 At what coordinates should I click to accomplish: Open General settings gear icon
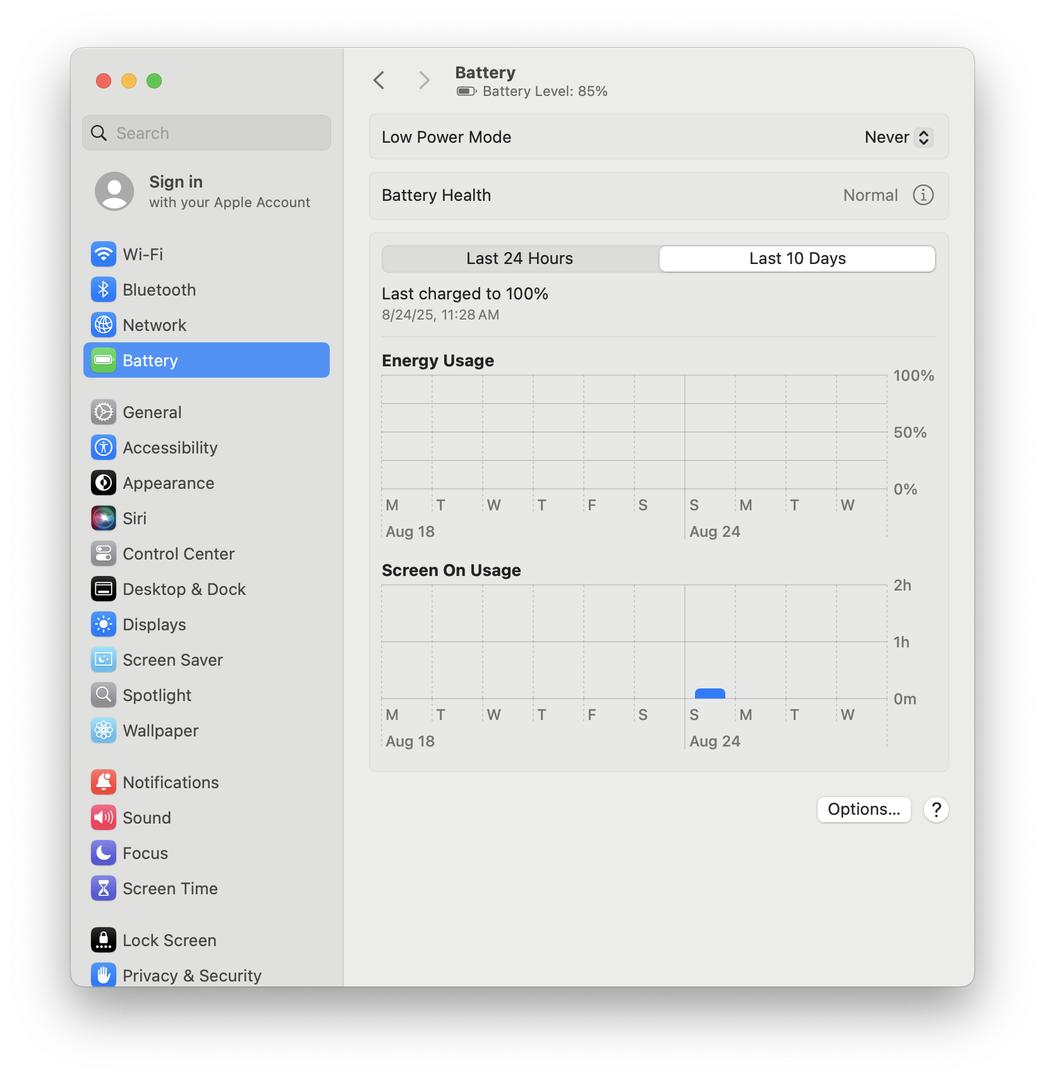(x=103, y=412)
